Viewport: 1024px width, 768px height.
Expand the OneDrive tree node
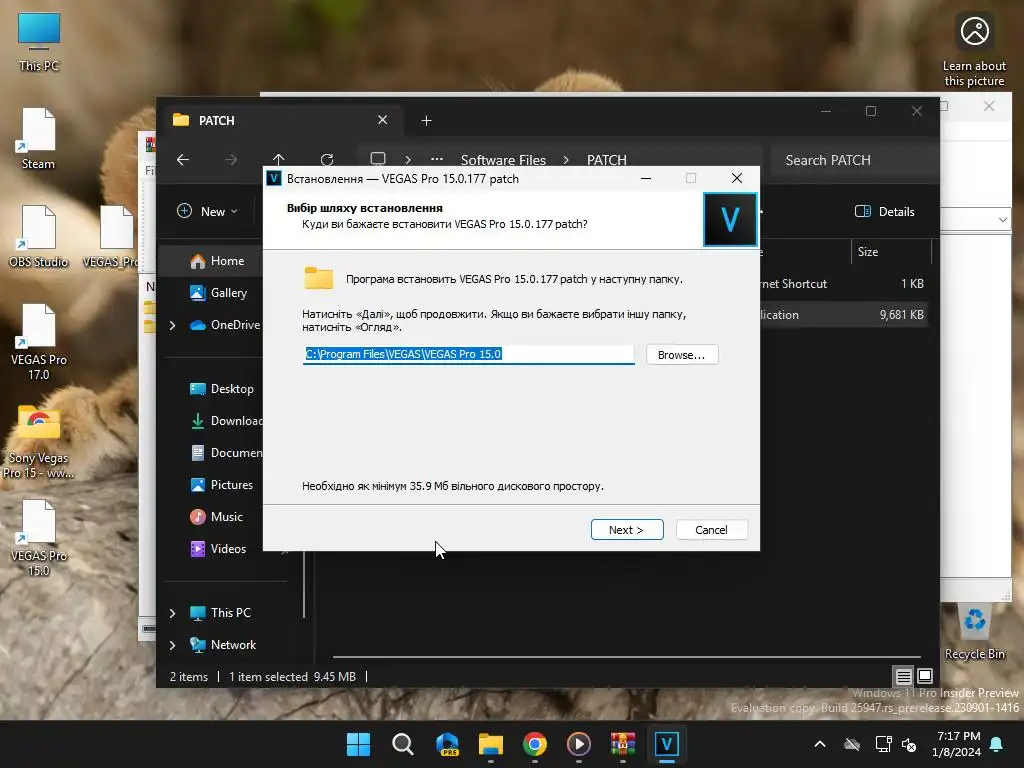pyautogui.click(x=172, y=325)
